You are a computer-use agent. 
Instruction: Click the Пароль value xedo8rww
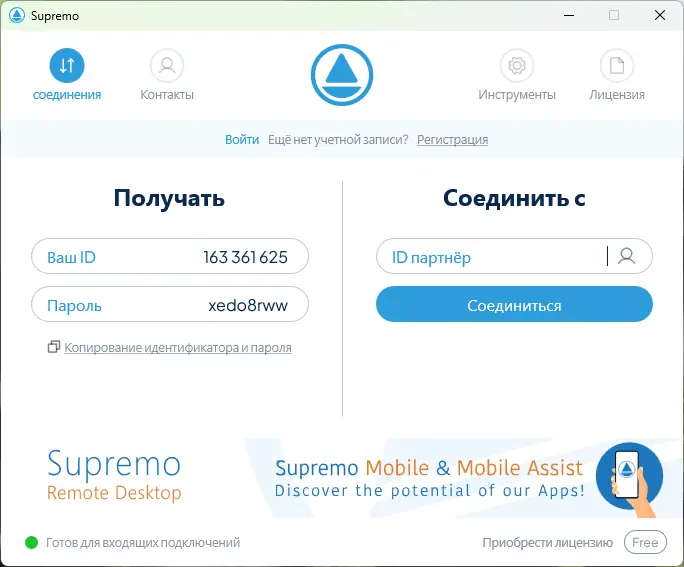248,305
